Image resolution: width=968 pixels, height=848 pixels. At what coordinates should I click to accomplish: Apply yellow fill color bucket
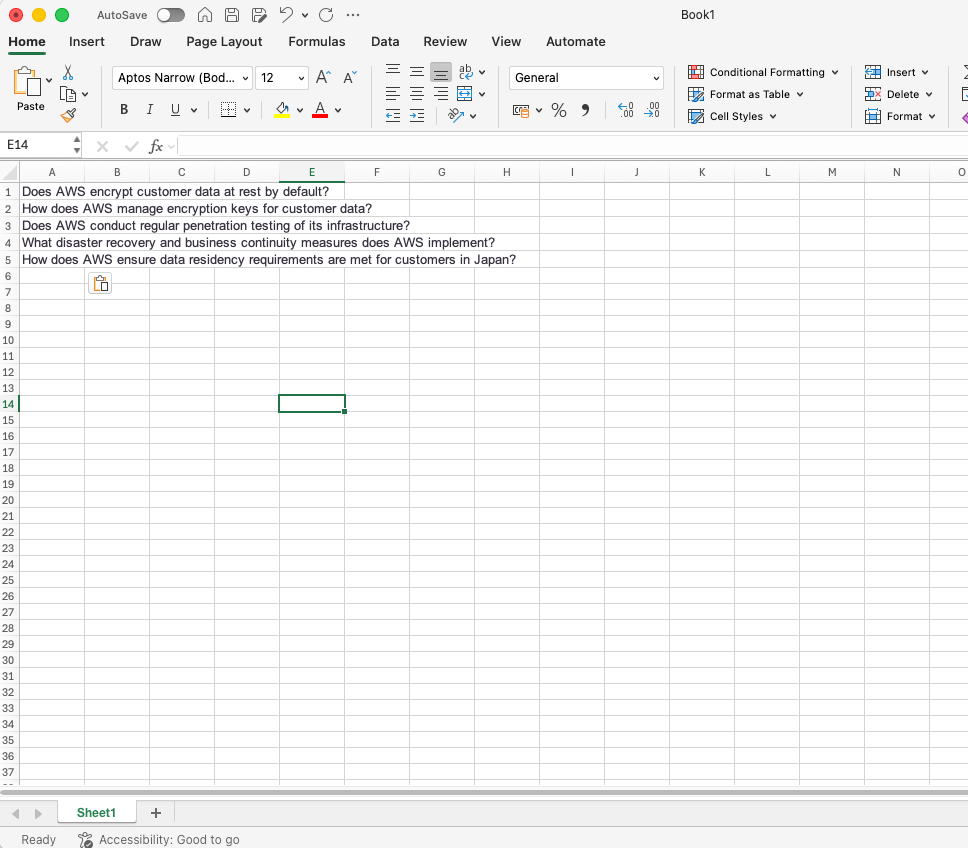click(282, 110)
